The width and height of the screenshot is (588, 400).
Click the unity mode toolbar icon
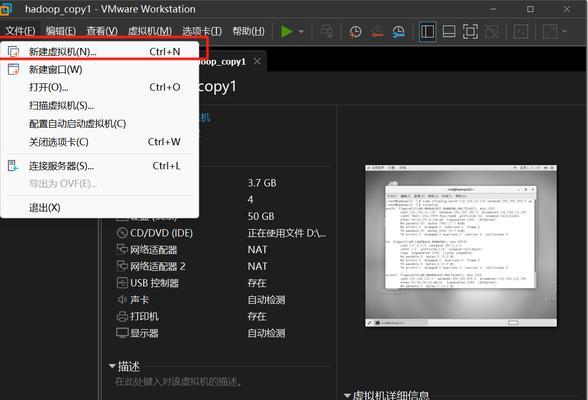tap(492, 31)
